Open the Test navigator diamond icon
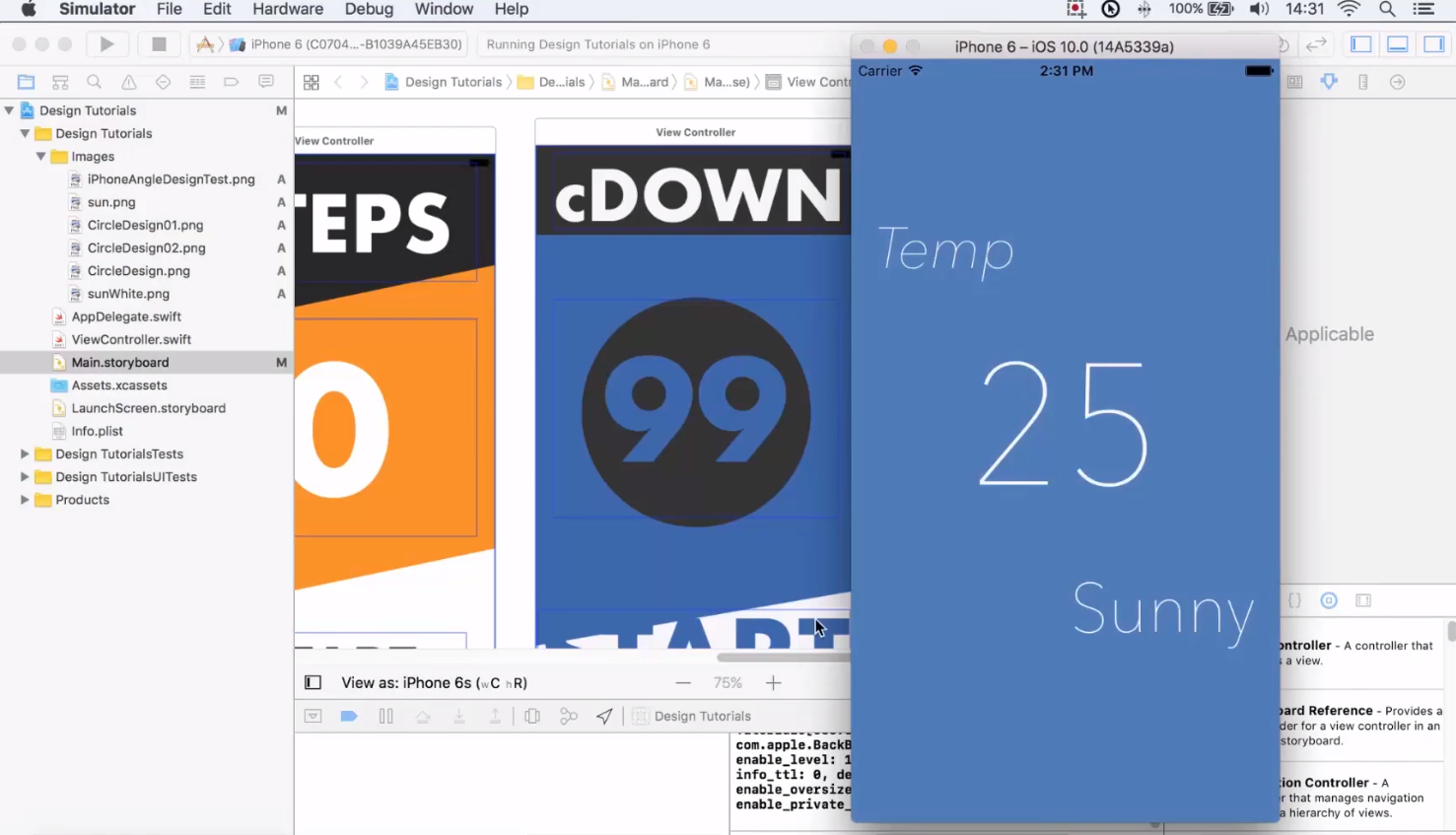Screen dimensions: 1456x835 coord(163,82)
